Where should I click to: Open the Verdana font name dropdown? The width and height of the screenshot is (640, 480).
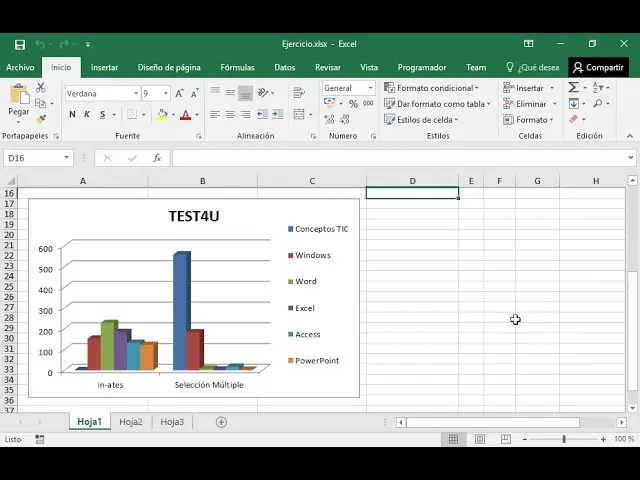135,93
